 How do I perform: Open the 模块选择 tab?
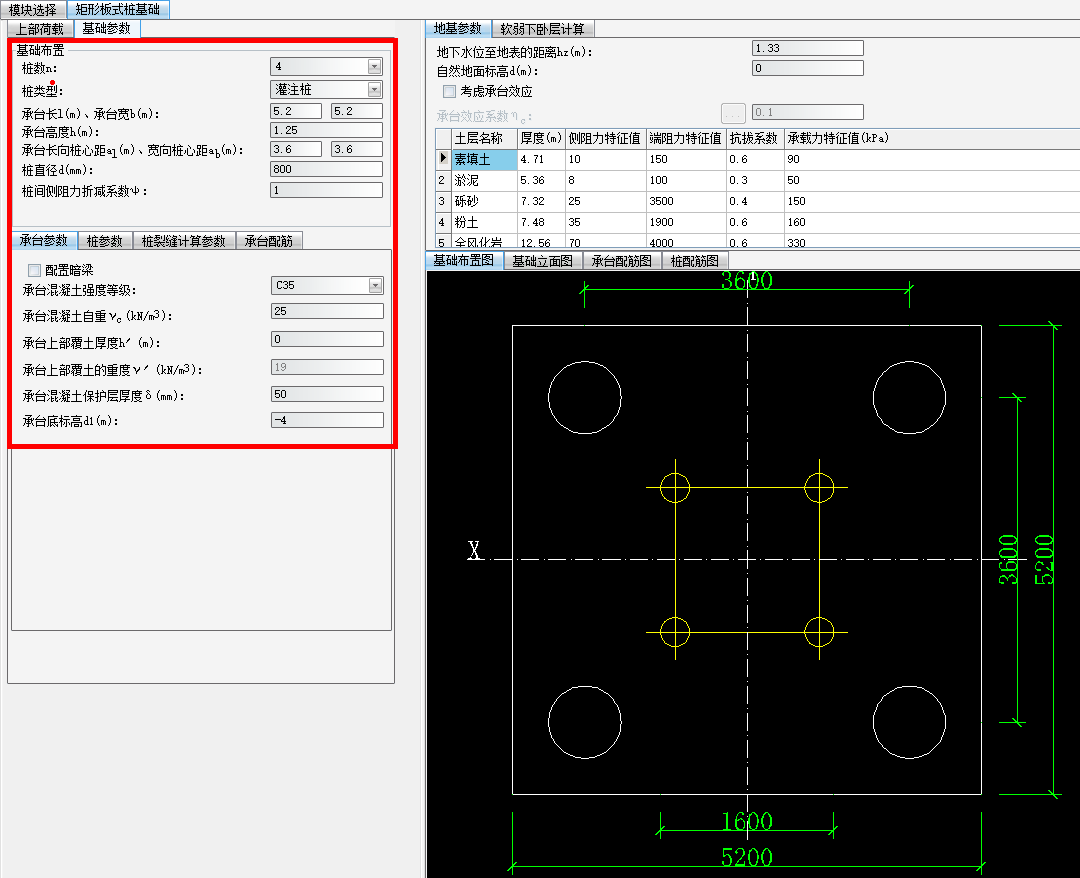32,10
